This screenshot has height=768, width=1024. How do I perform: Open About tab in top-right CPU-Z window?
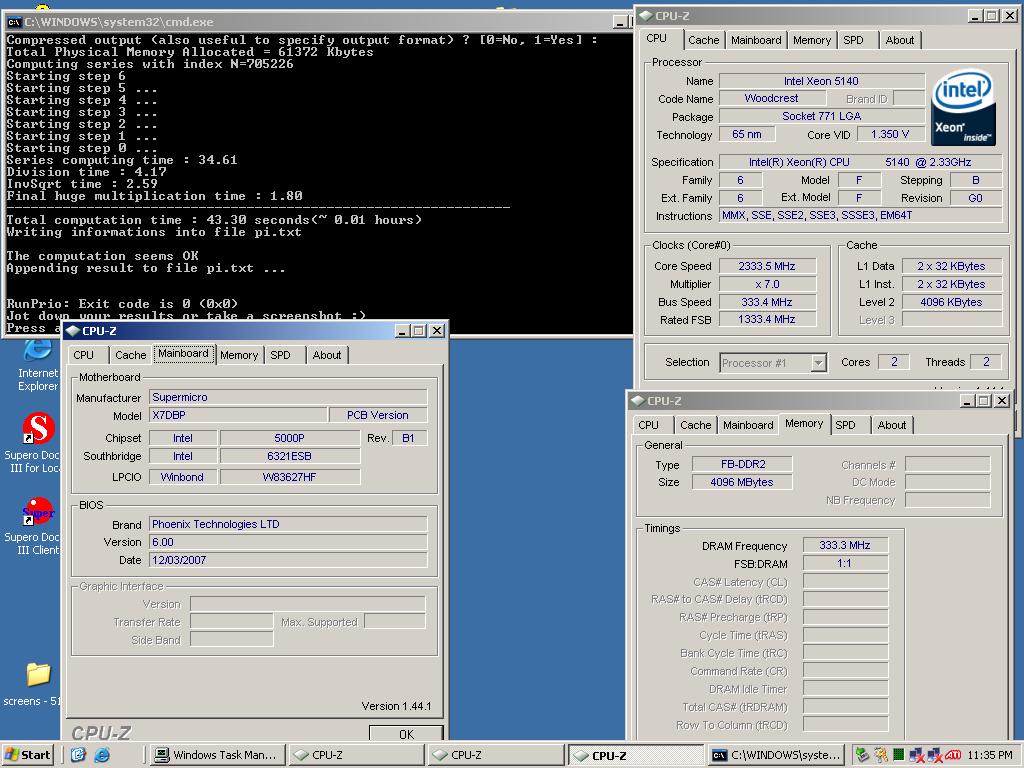click(x=900, y=40)
